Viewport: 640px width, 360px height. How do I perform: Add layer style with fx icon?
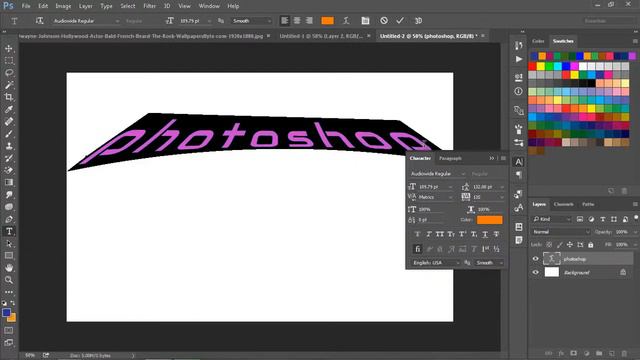(x=561, y=353)
